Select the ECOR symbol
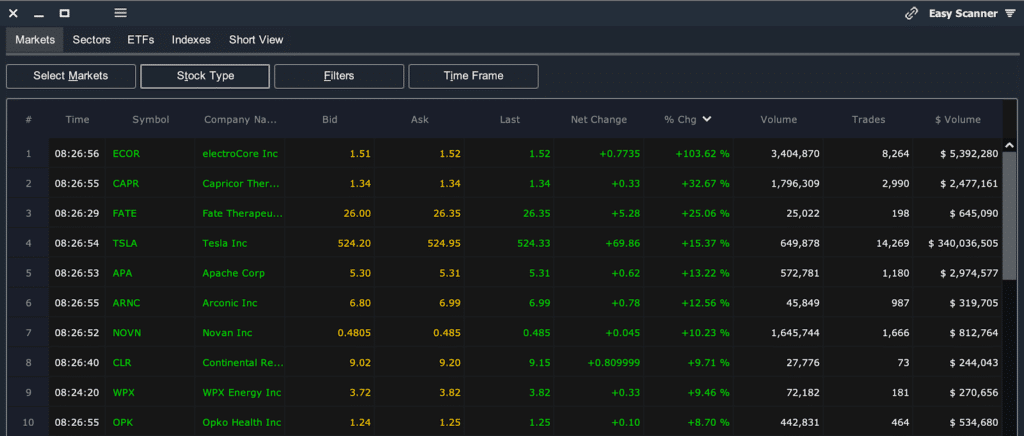This screenshot has height=436, width=1024. coord(126,154)
